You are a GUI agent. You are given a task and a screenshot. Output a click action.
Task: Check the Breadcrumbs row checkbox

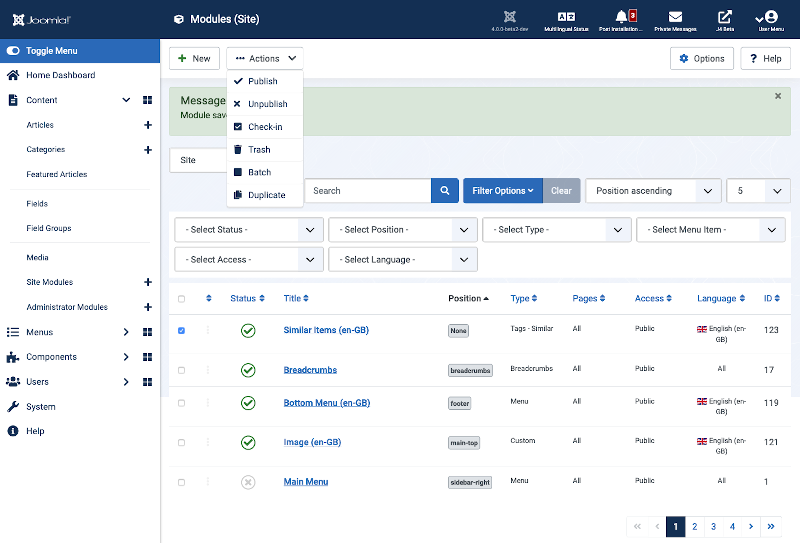(181, 370)
